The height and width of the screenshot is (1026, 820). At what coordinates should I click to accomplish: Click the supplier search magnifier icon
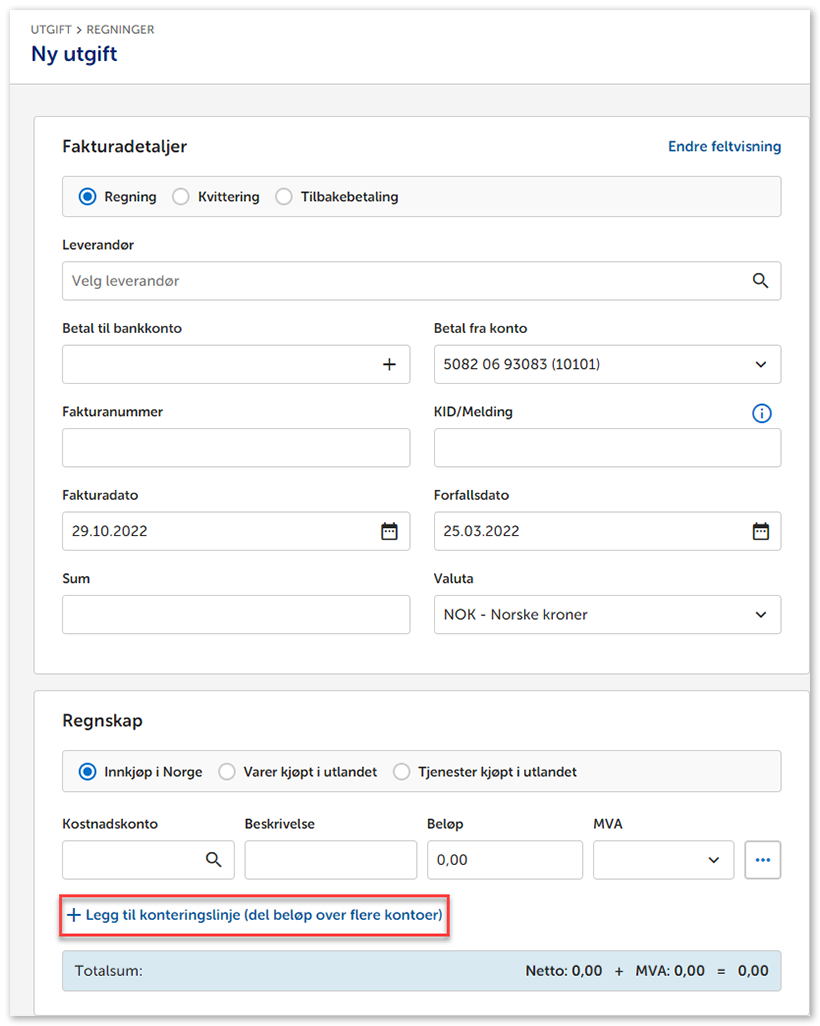click(760, 281)
